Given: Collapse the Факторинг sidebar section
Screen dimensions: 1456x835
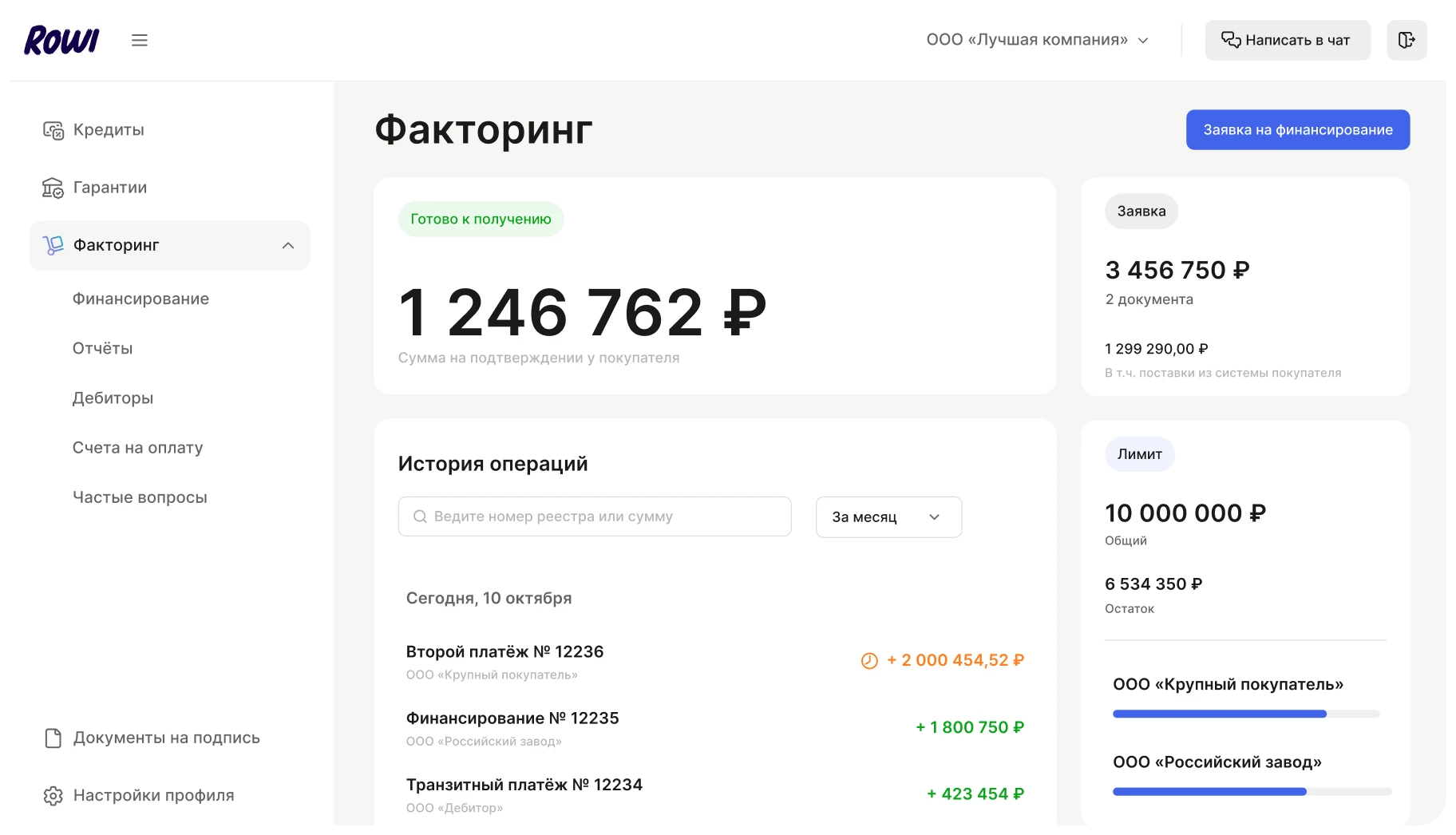Looking at the screenshot, I should tap(288, 246).
